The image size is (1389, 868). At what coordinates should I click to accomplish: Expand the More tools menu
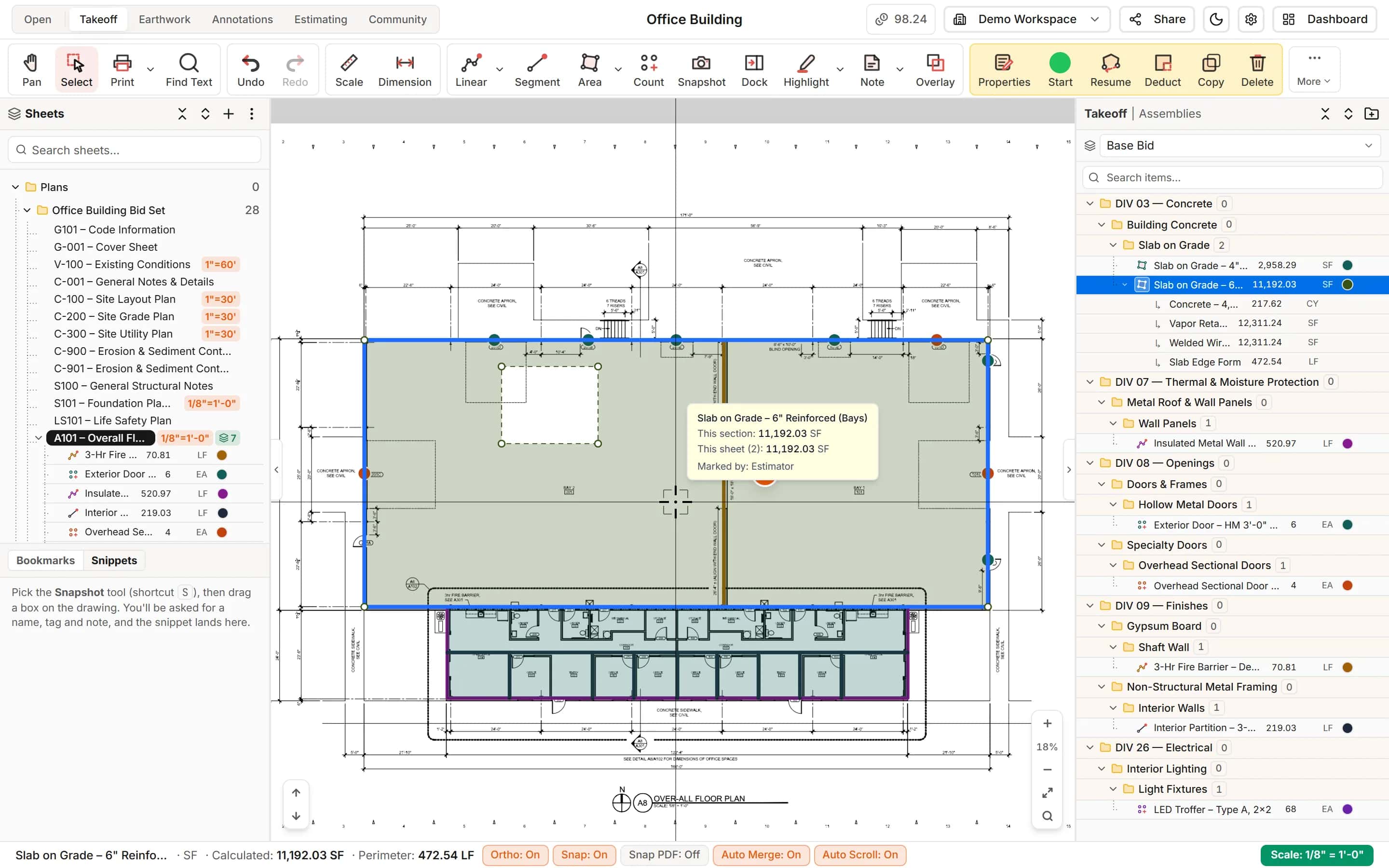point(1314,70)
